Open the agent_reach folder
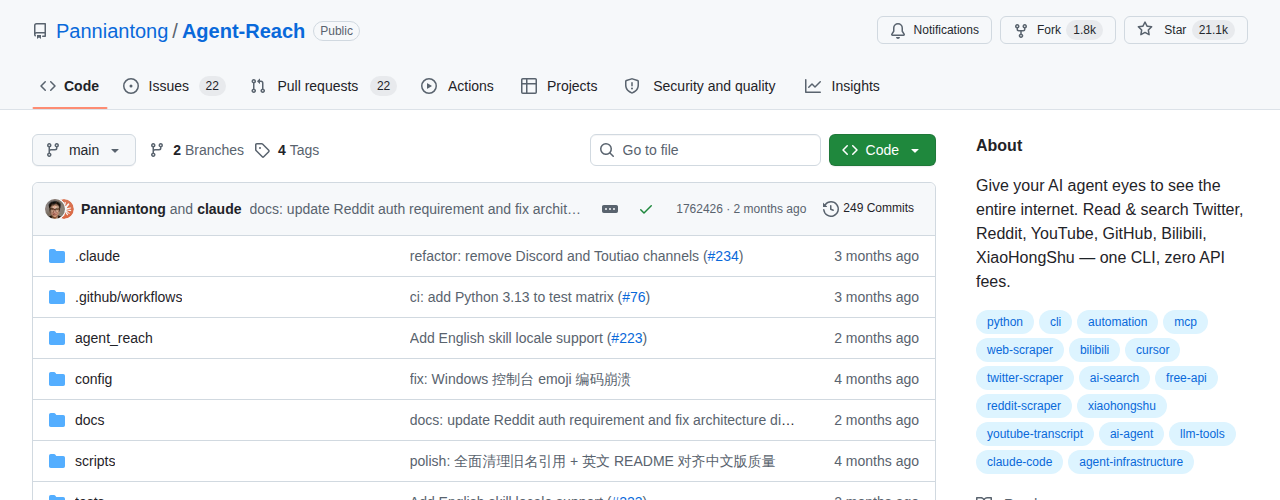 coord(114,338)
